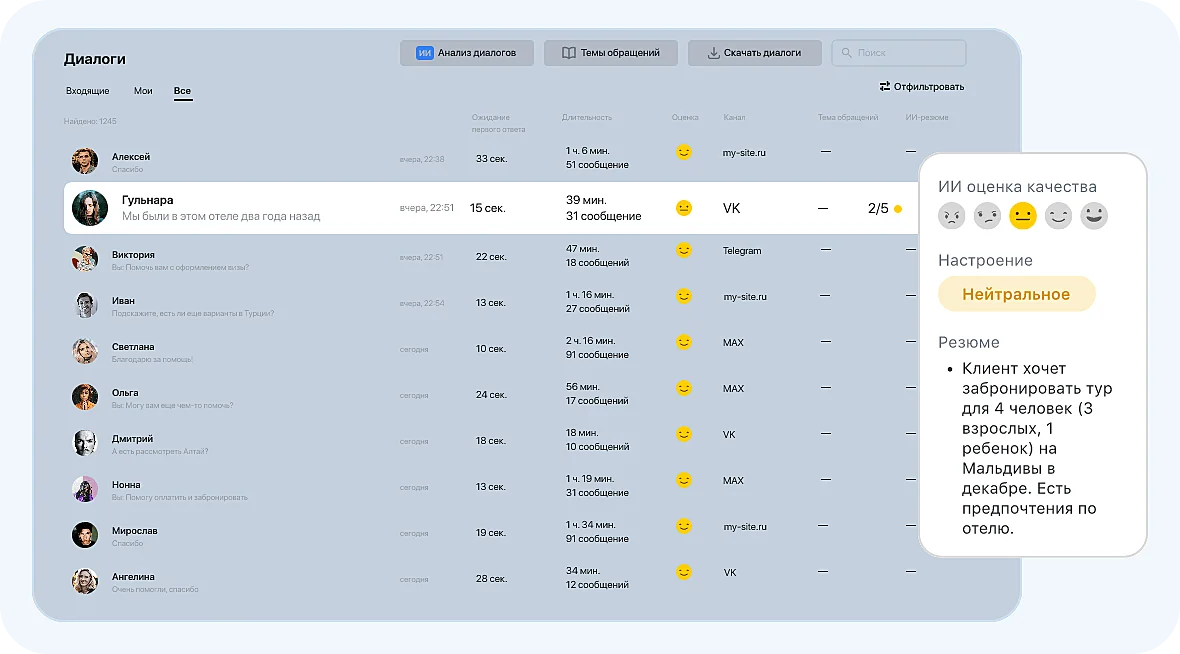Click the Telegram channel in Виктория's row
Image resolution: width=1180 pixels, height=654 pixels.
click(742, 251)
